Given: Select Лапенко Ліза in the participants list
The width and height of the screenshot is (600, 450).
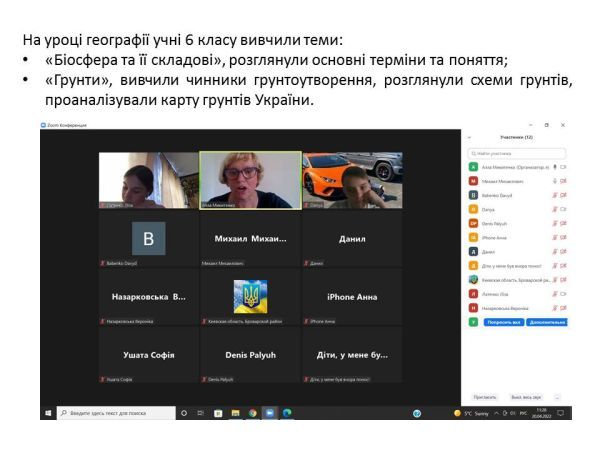Looking at the screenshot, I should coord(500,294).
